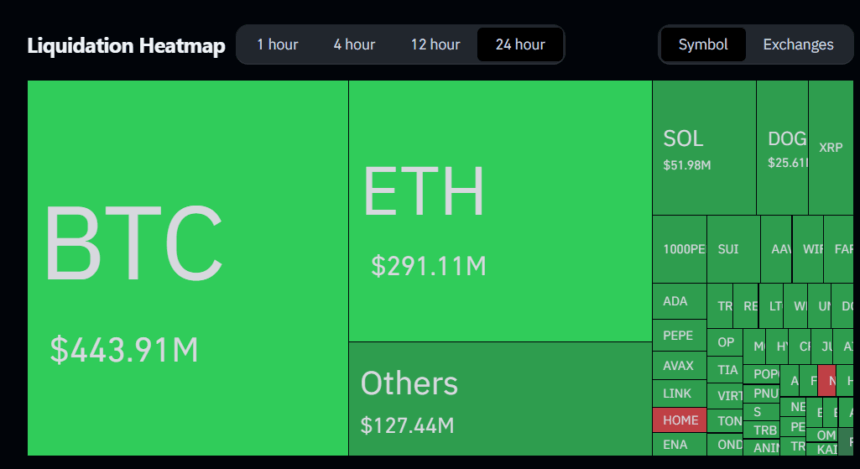Click the BTC $443.91M heatmap tile
Screen dimensions: 860x469
tap(188, 268)
